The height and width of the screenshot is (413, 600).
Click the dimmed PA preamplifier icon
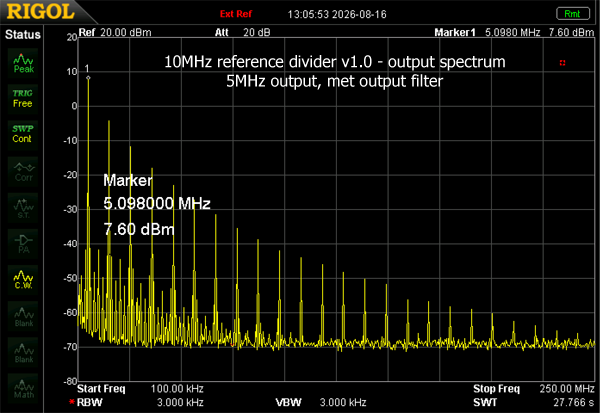[x=24, y=244]
